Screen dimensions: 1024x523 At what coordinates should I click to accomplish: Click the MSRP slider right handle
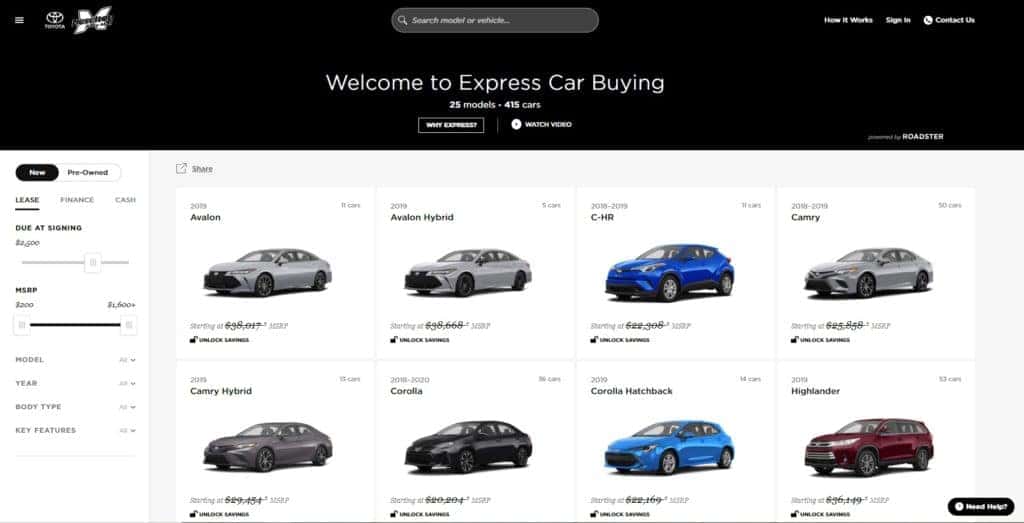coord(129,325)
